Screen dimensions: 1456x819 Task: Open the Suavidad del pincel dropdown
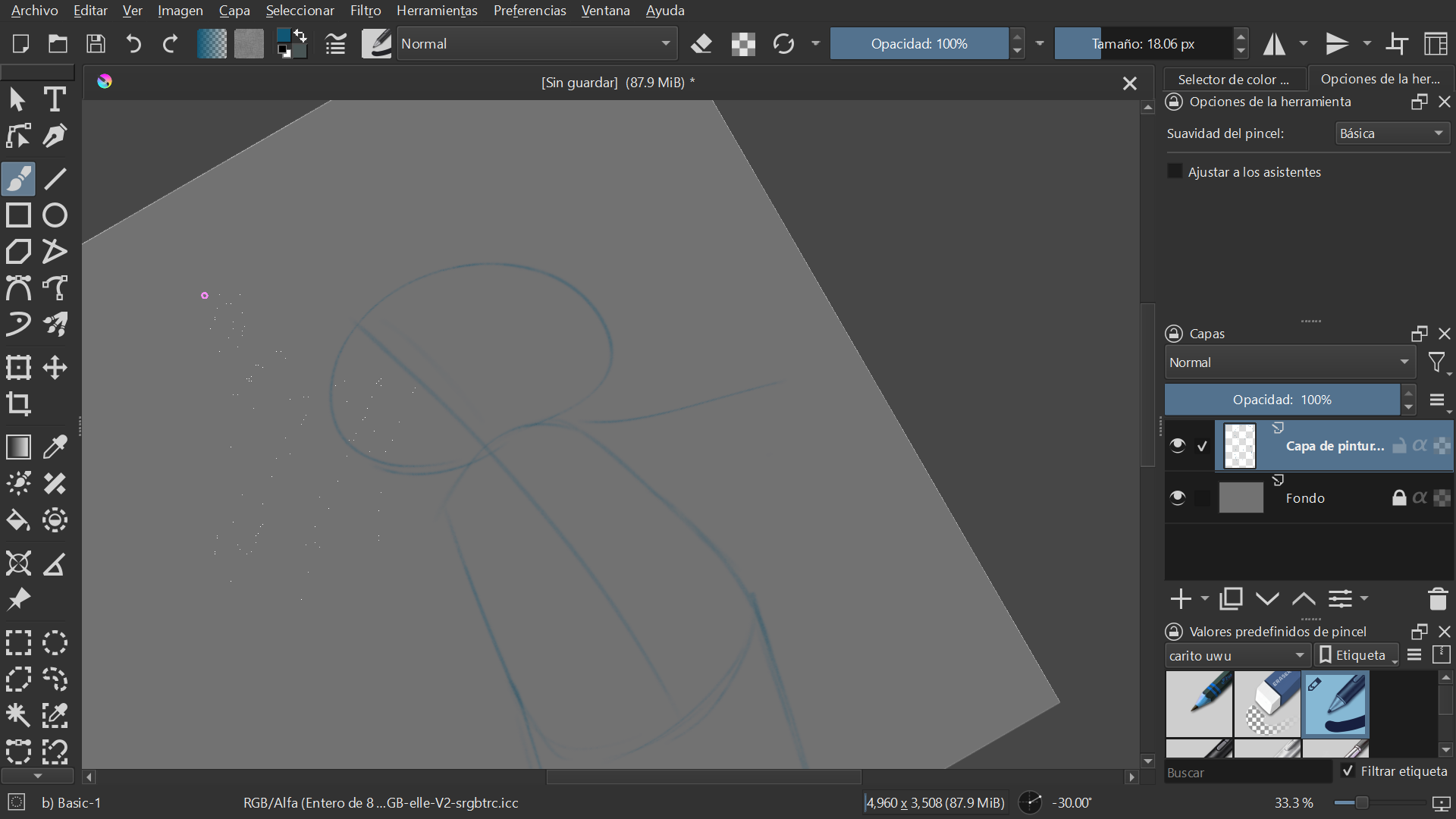tap(1391, 133)
